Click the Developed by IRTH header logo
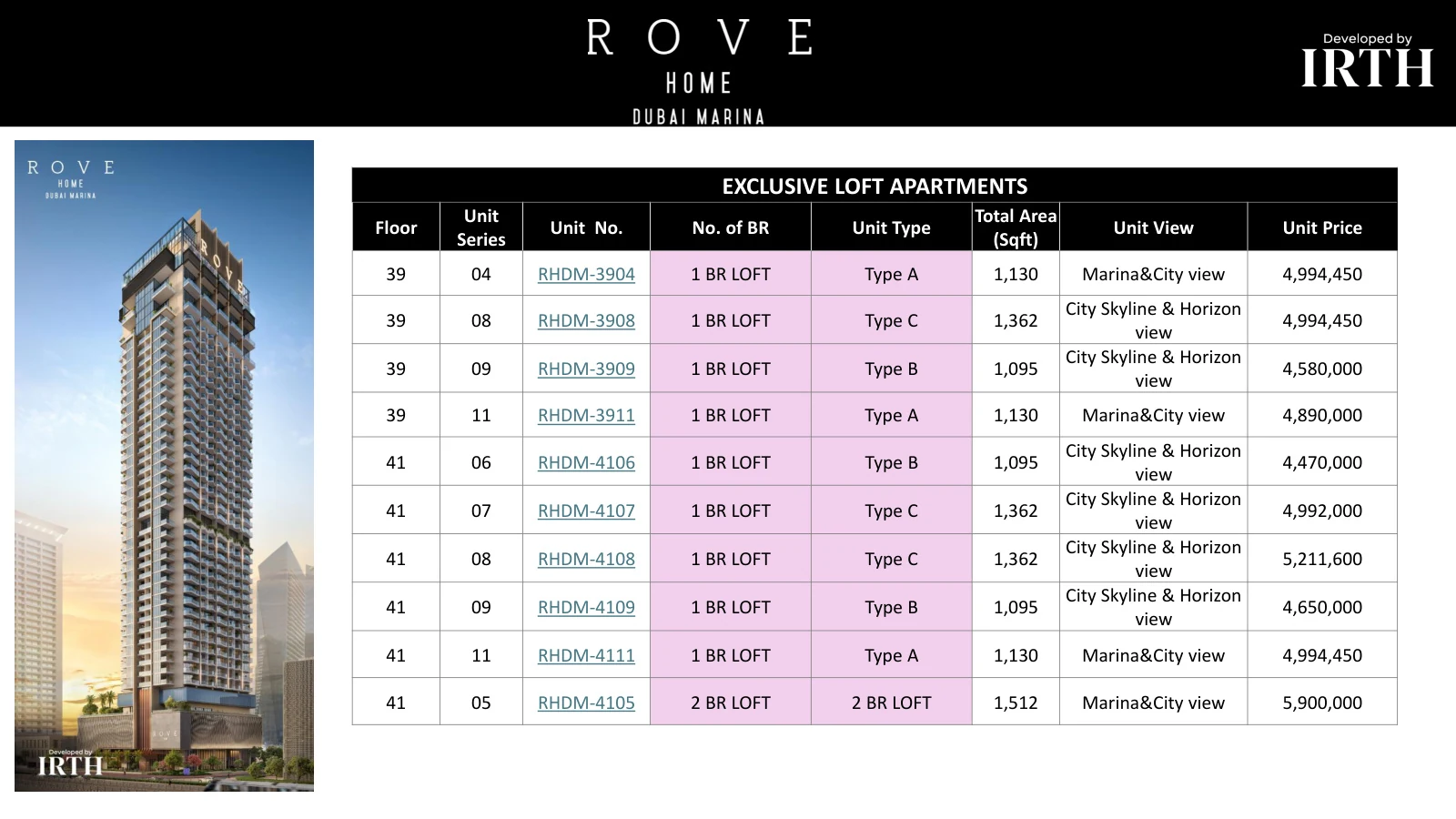 pos(1367,61)
